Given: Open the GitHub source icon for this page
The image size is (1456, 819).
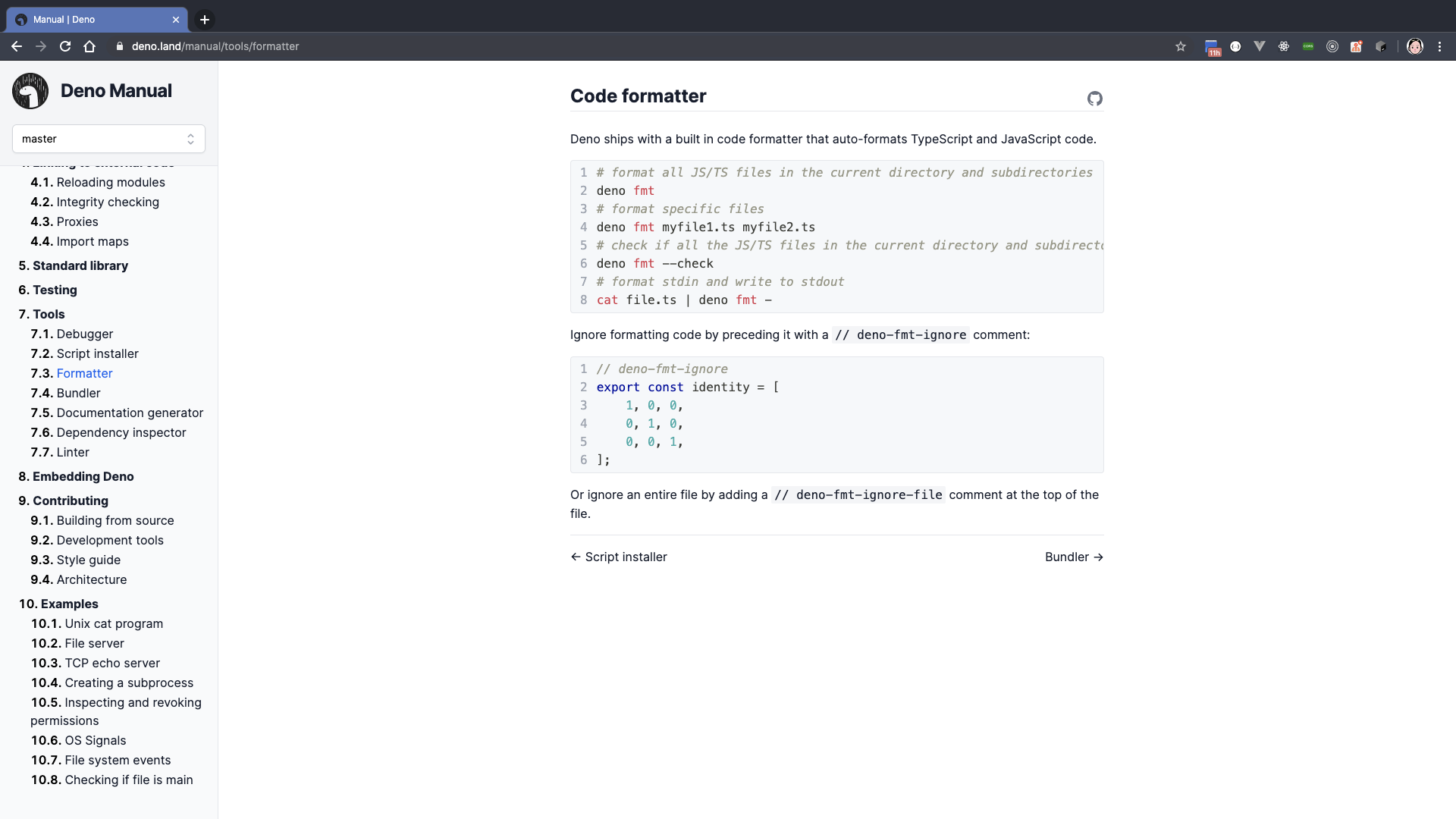Looking at the screenshot, I should coord(1094,99).
